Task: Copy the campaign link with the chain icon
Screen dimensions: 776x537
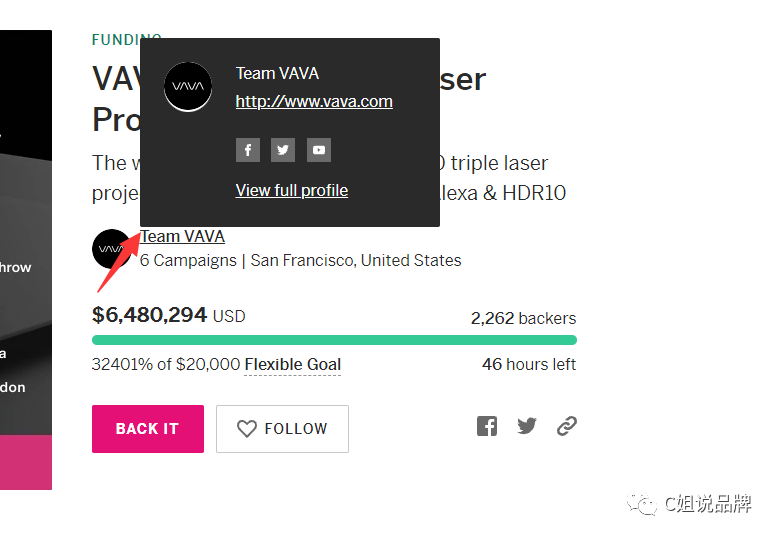Action: pos(567,426)
